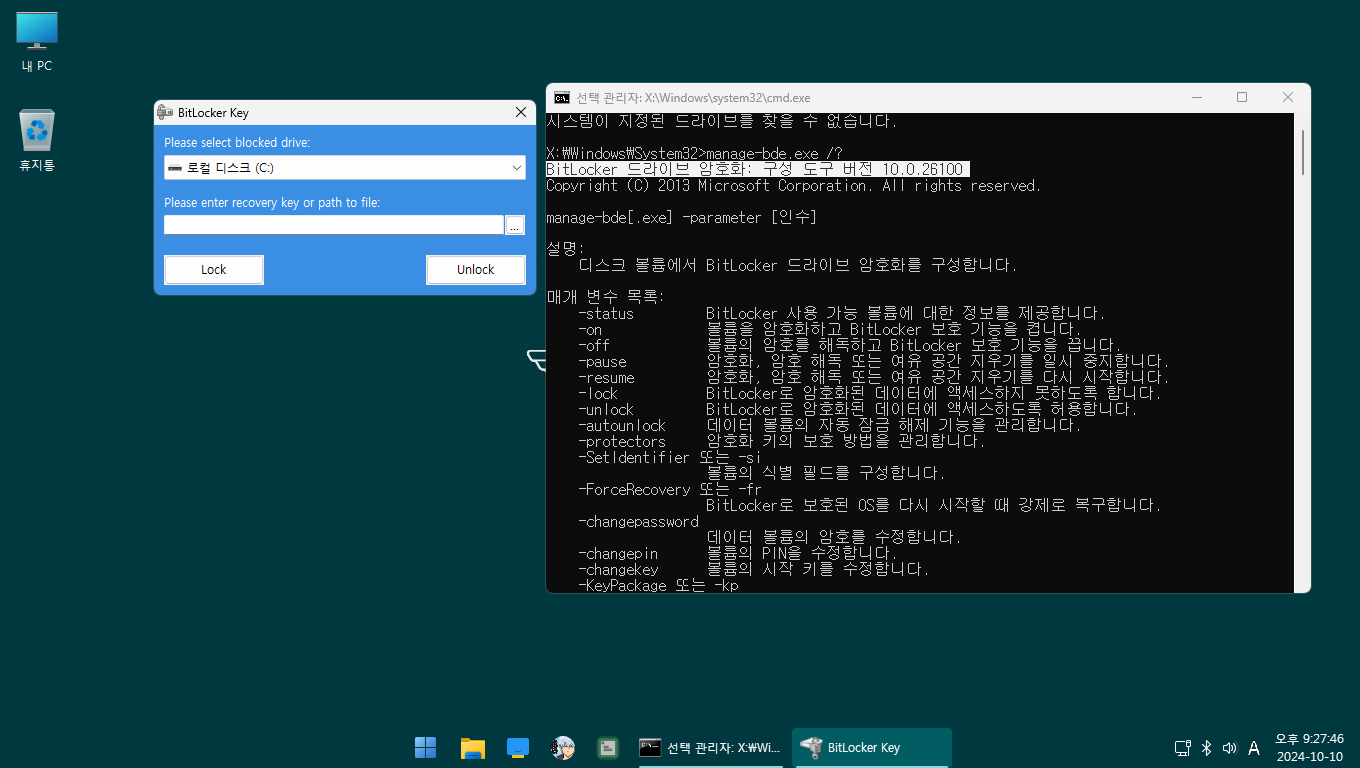Maximize the cmd.exe window
The image size is (1360, 768).
coord(1242,97)
